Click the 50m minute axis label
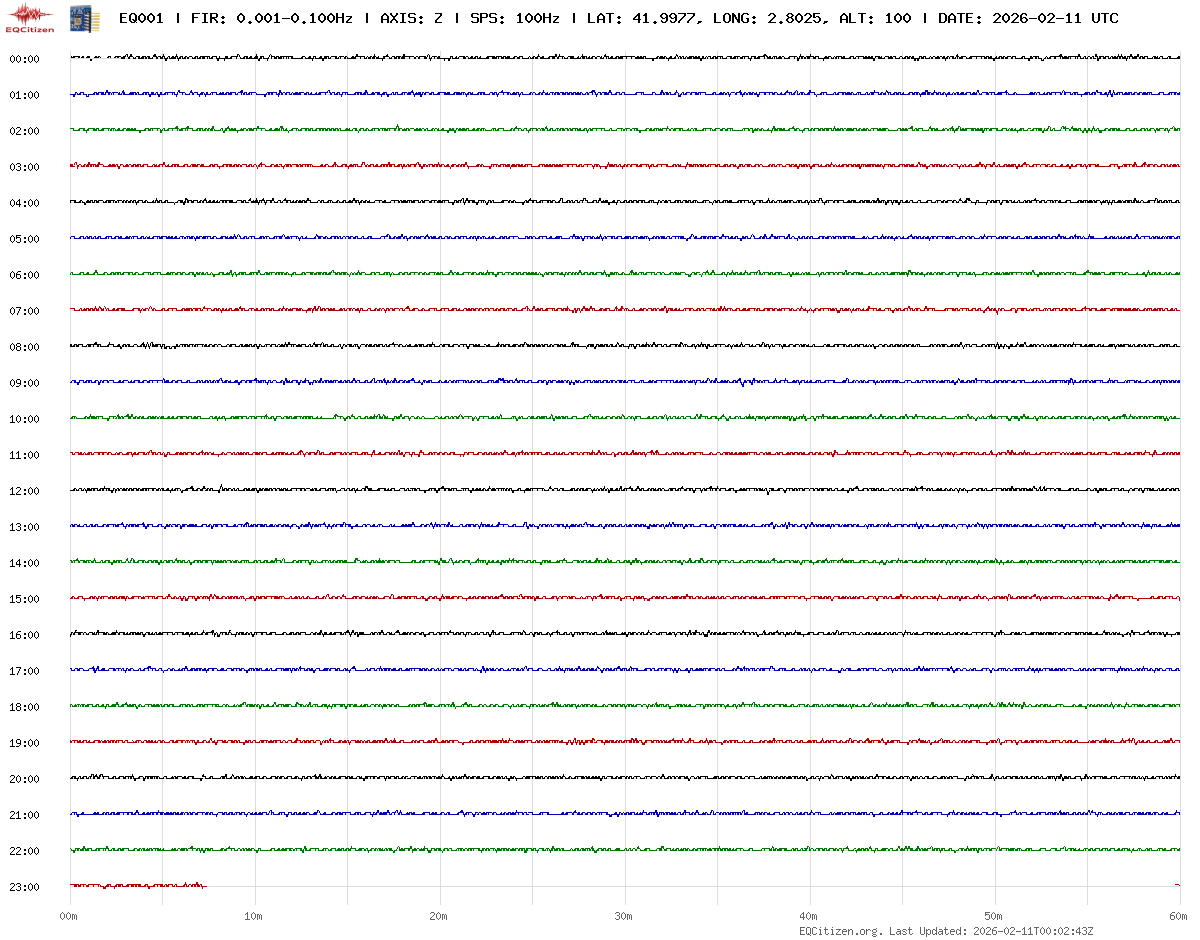 [994, 916]
